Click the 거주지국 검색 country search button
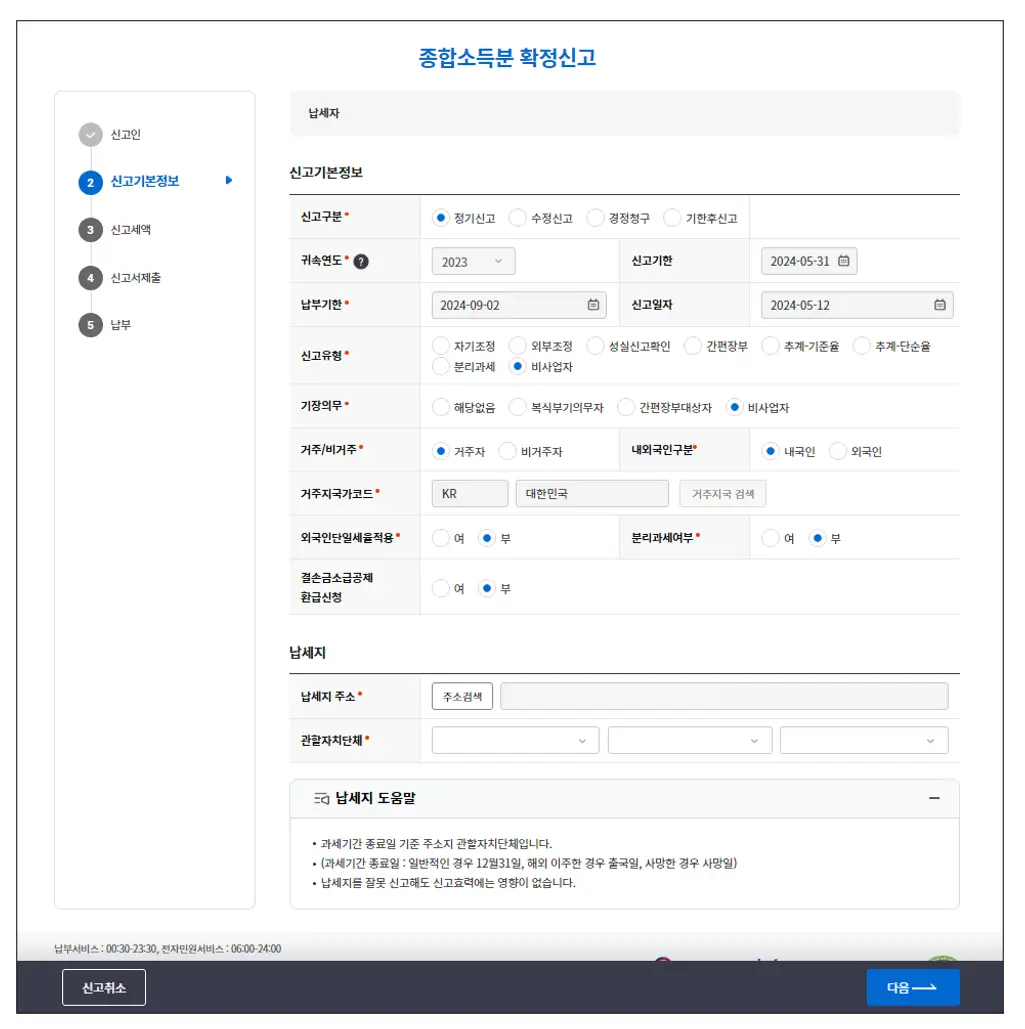Viewport: 1025px width, 1029px height. (x=722, y=492)
